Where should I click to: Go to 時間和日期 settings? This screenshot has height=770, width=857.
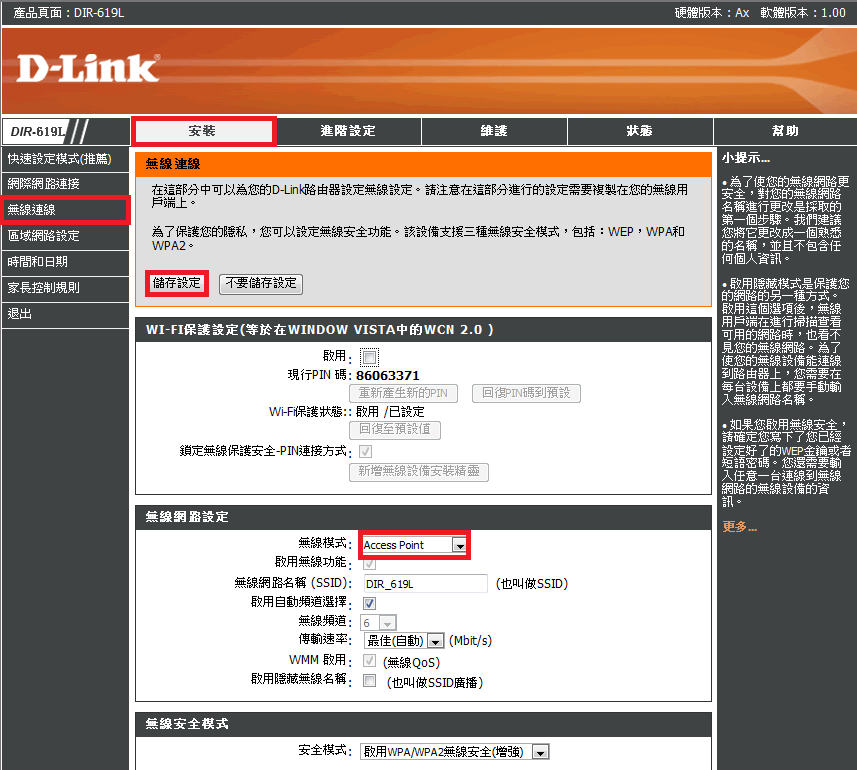point(65,262)
